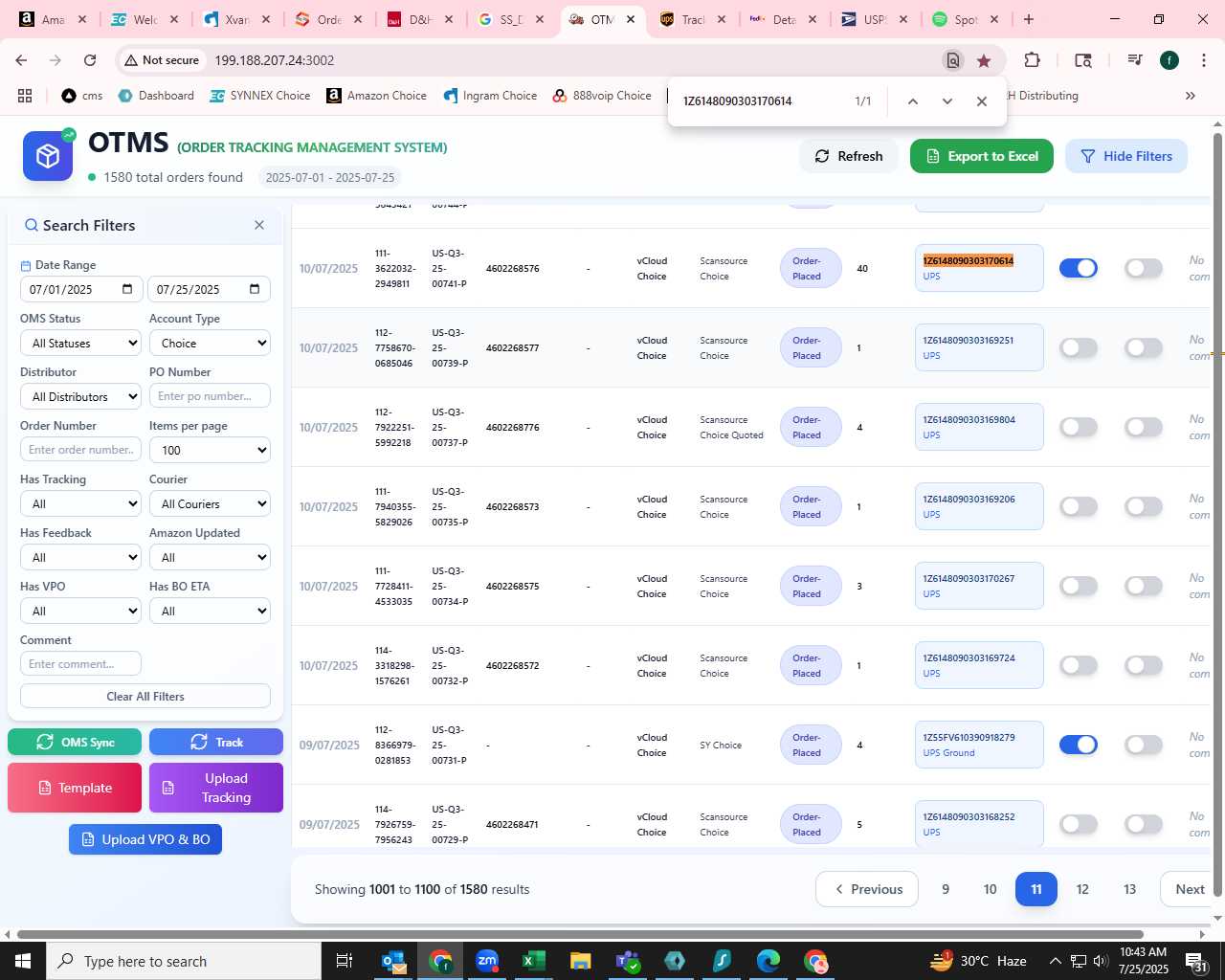This screenshot has height=980, width=1225.
Task: Open Excel from the taskbar
Action: (x=534, y=961)
